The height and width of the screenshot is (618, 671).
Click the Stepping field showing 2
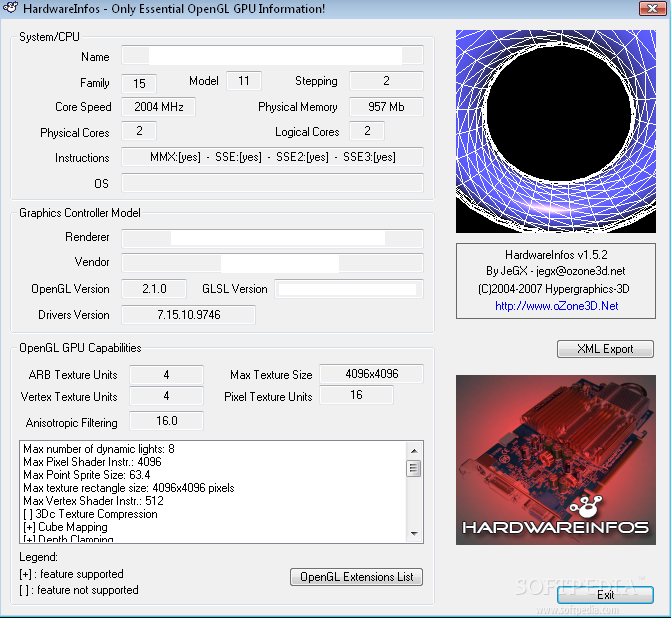click(386, 81)
